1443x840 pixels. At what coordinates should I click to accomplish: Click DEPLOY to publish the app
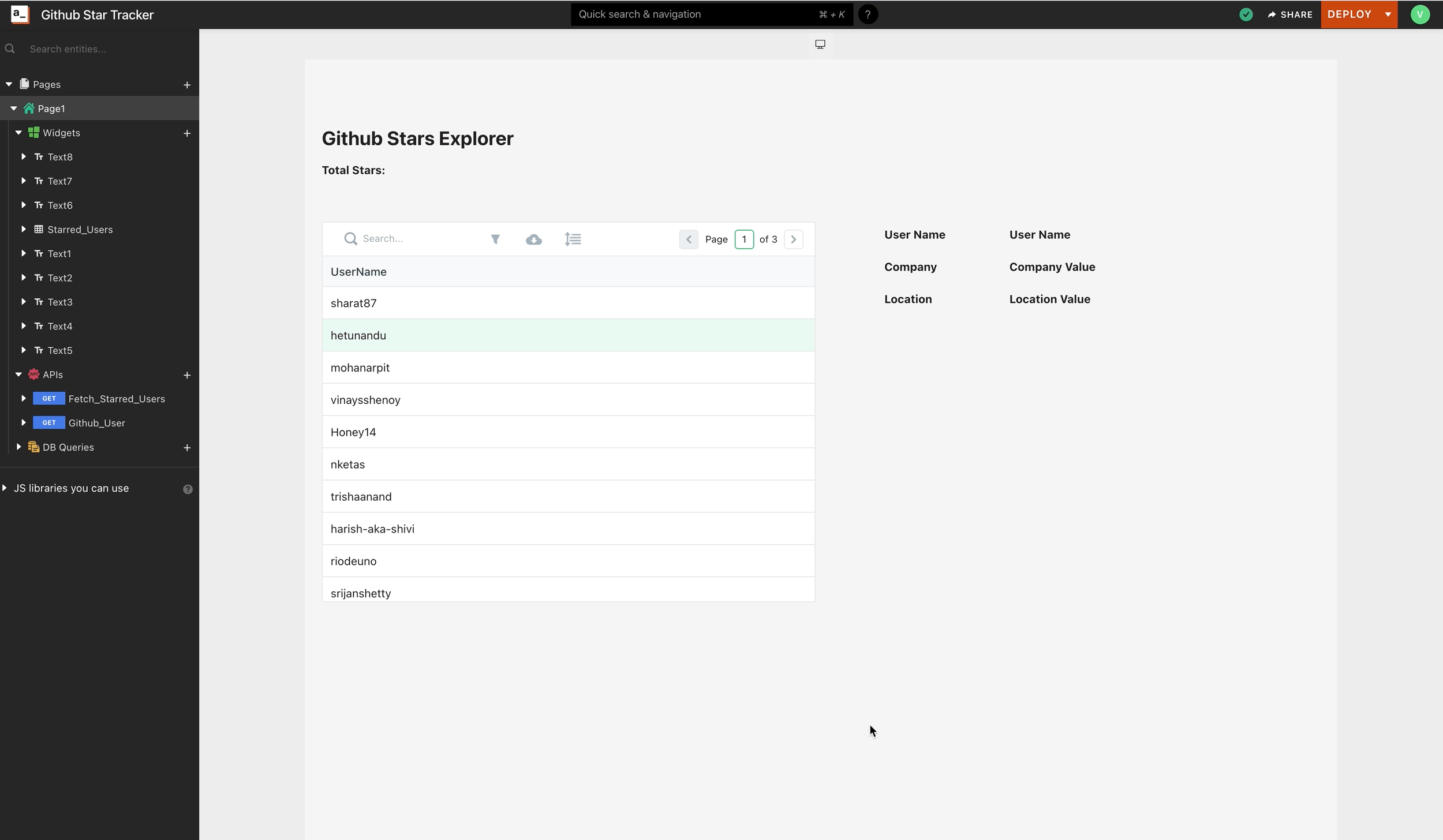(1349, 14)
